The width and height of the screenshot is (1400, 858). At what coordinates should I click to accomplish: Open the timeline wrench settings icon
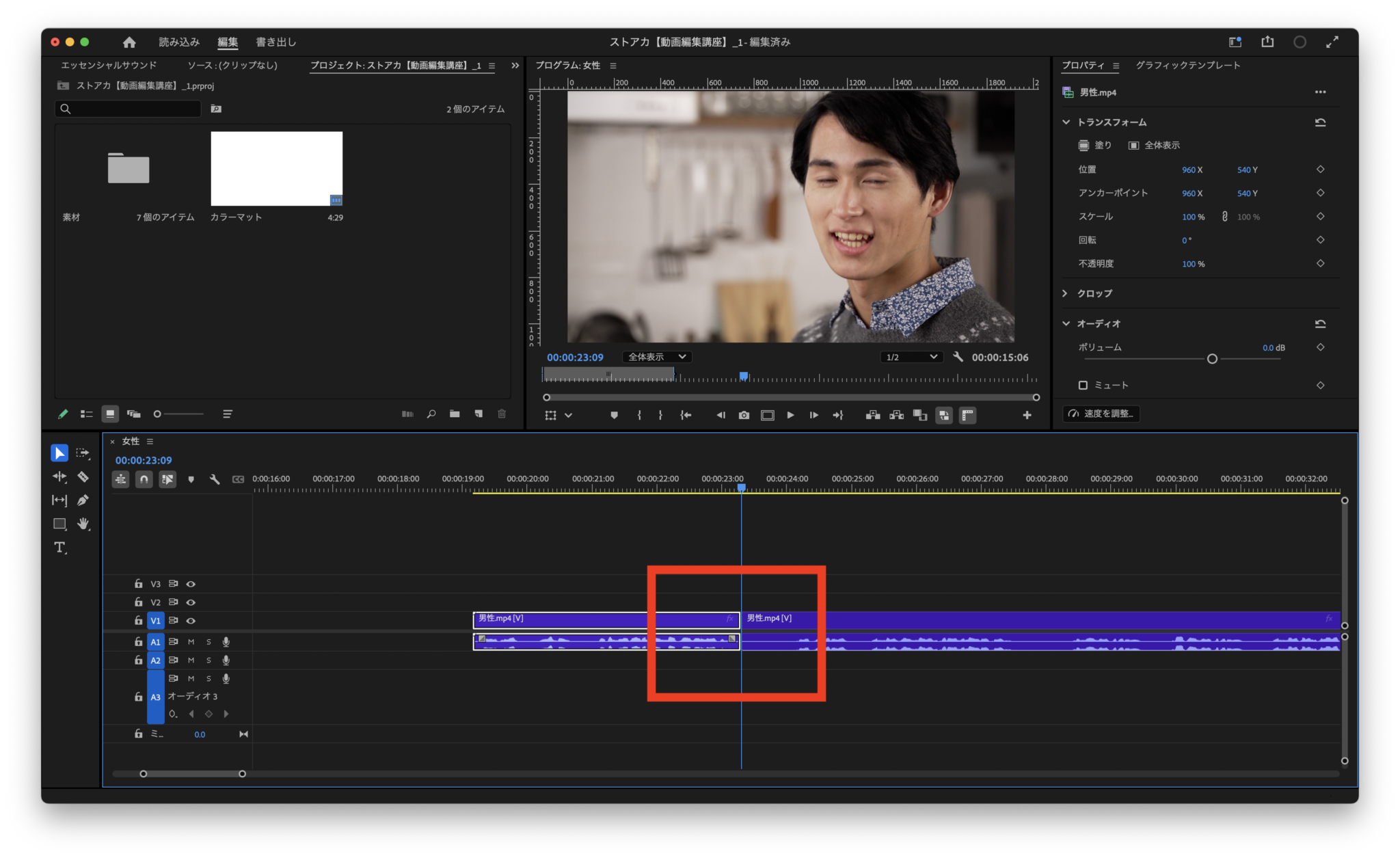click(214, 479)
